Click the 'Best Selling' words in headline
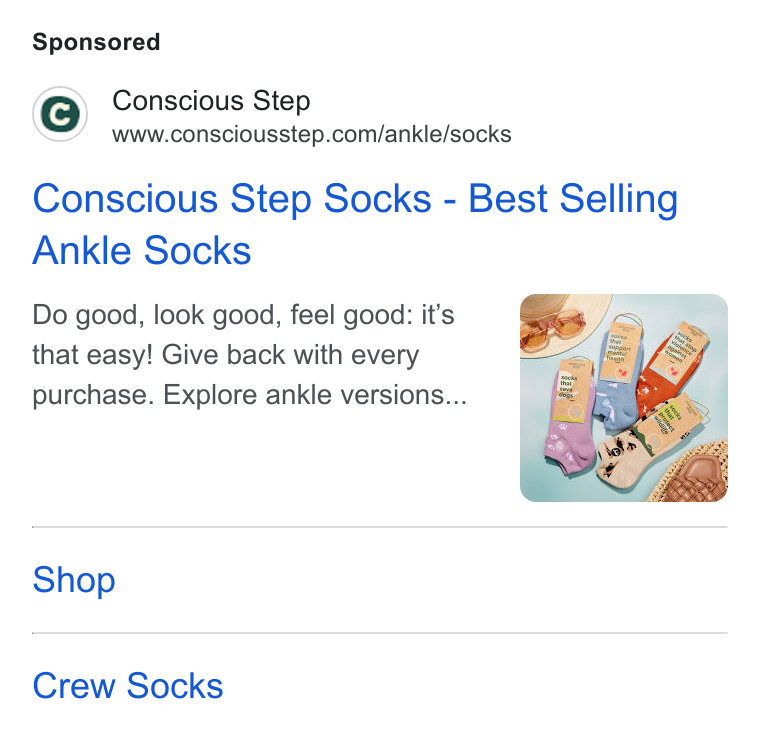This screenshot has height=738, width=760. tap(573, 199)
